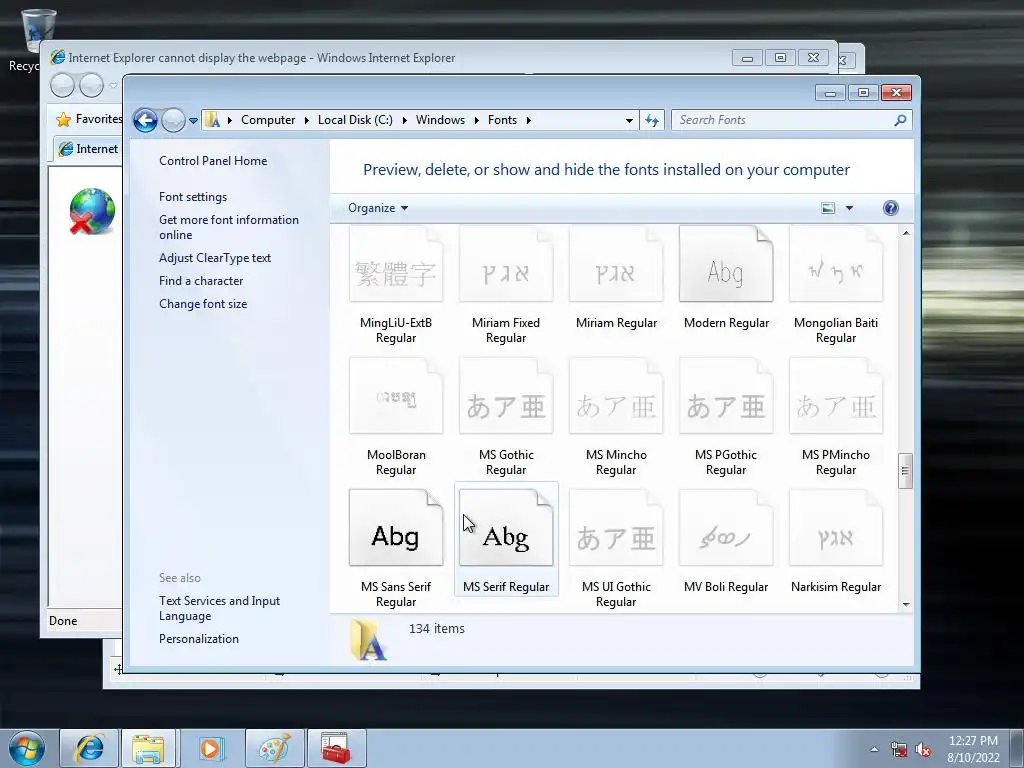Click the Fonts folder icon in address bar

[212, 120]
